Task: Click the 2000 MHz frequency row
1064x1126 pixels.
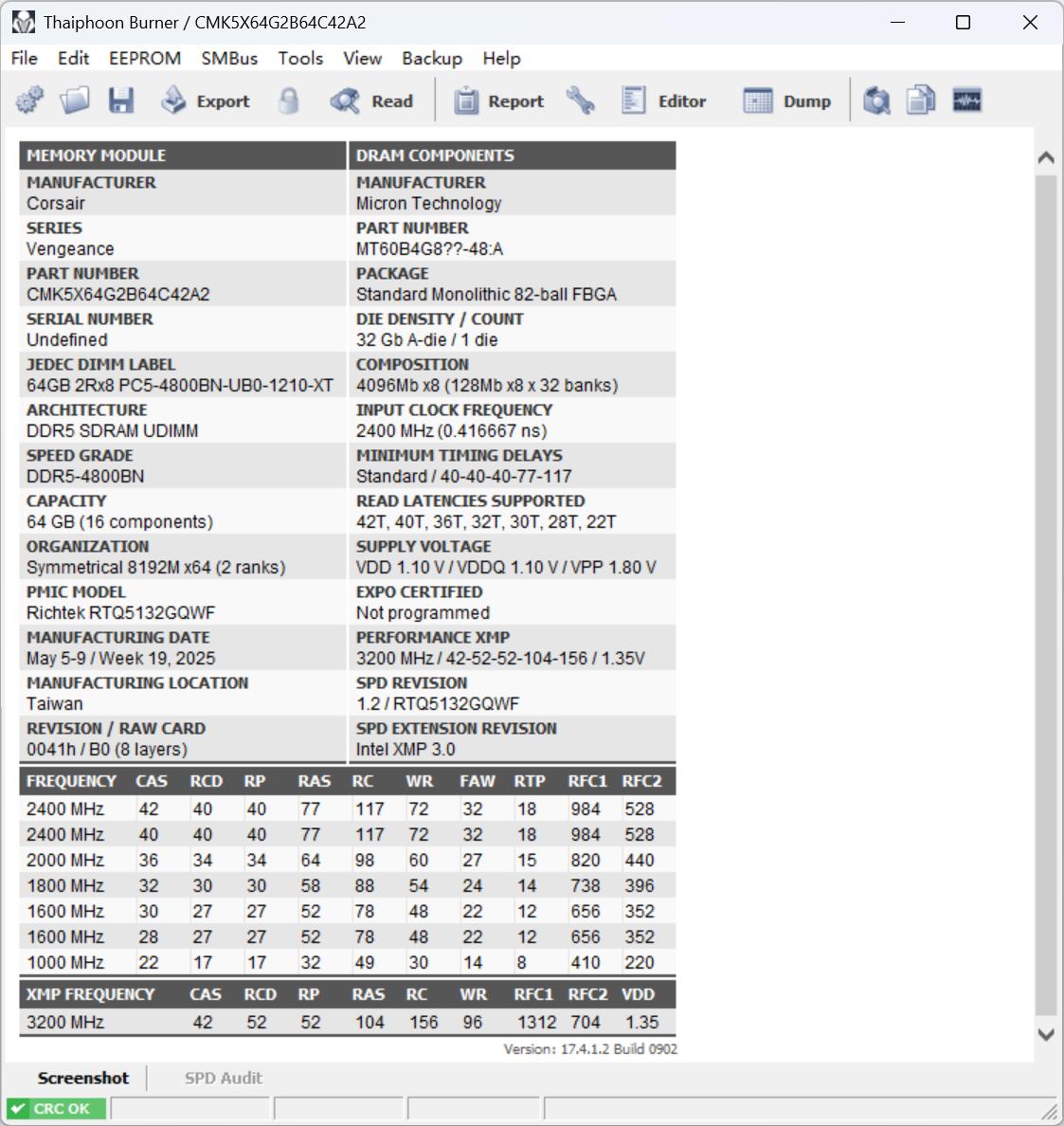Action: pyautogui.click(x=348, y=861)
